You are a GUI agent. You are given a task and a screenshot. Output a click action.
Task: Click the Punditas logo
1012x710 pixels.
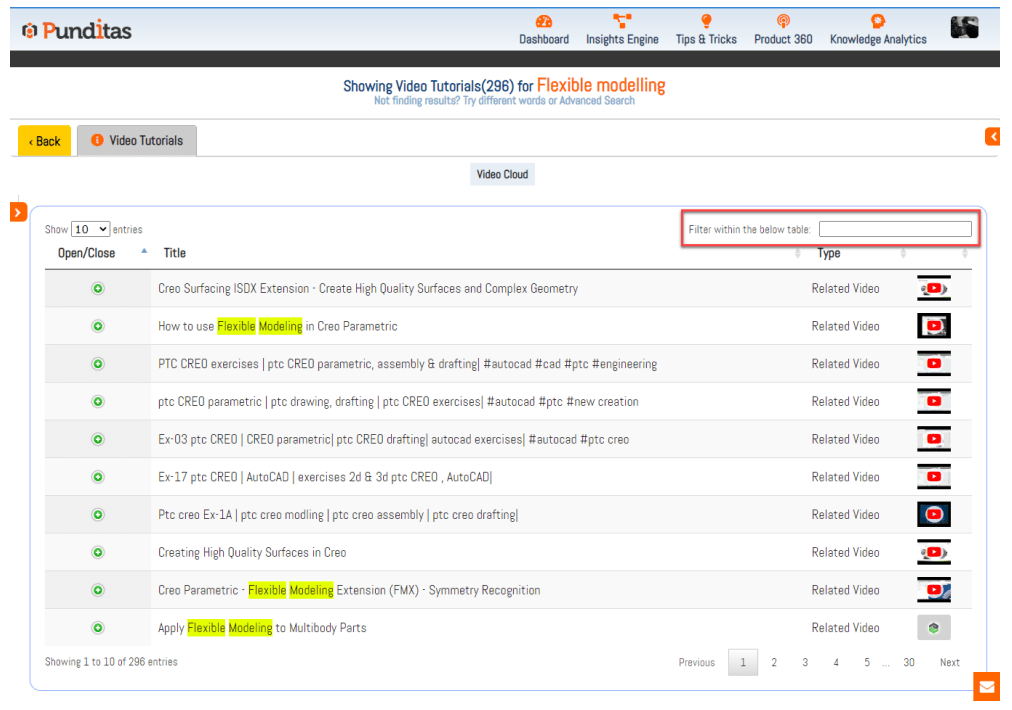[78, 31]
